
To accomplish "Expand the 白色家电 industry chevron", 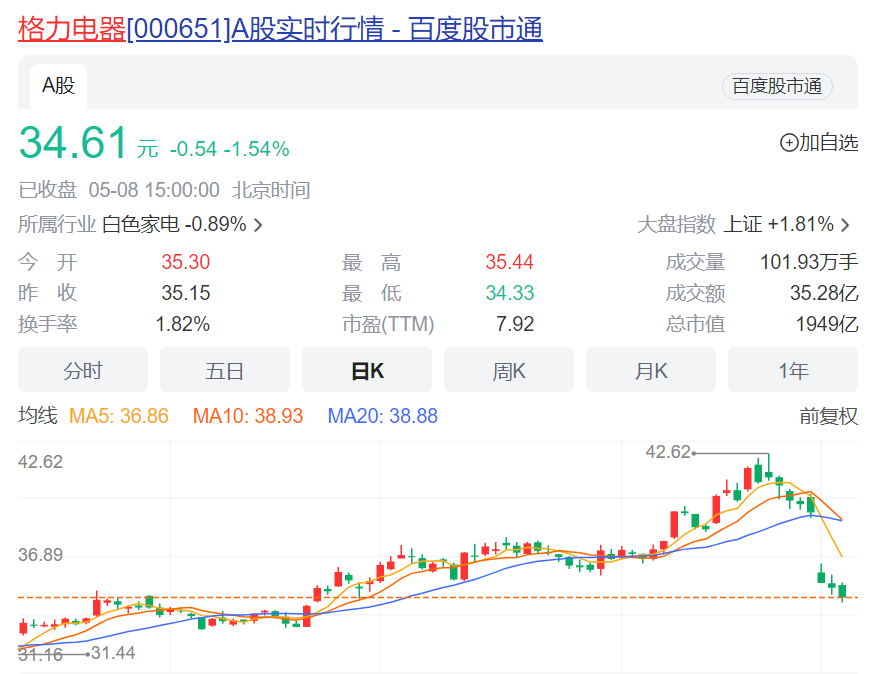I will 258,225.
